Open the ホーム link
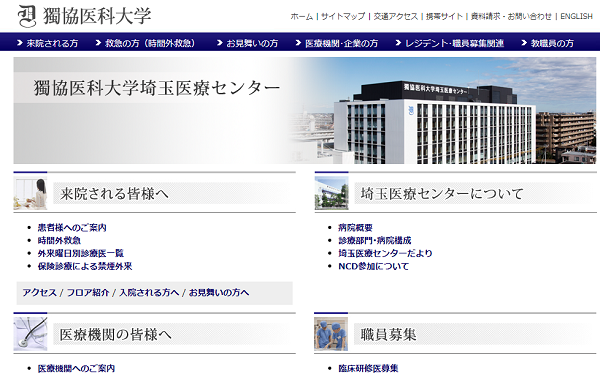This screenshot has width=600, height=374. pos(302,16)
